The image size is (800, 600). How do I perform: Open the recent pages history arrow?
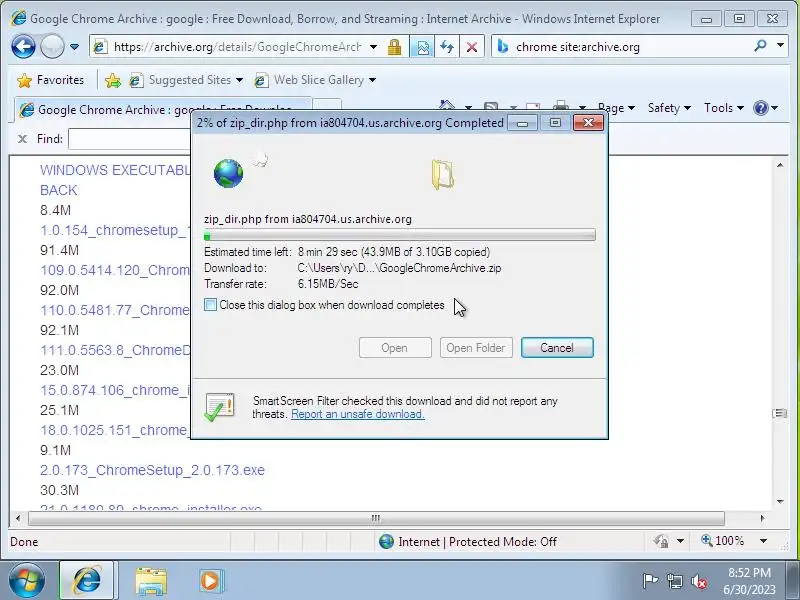(x=74, y=47)
